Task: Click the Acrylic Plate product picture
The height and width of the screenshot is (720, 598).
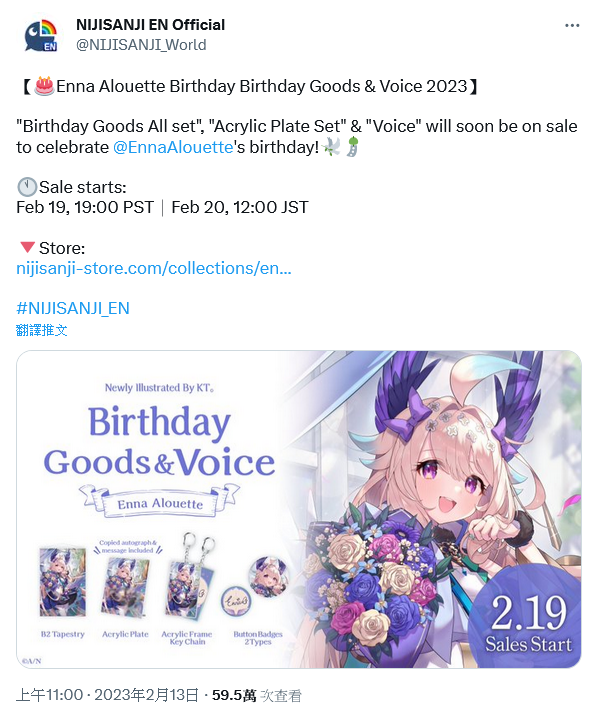Action: coord(124,588)
